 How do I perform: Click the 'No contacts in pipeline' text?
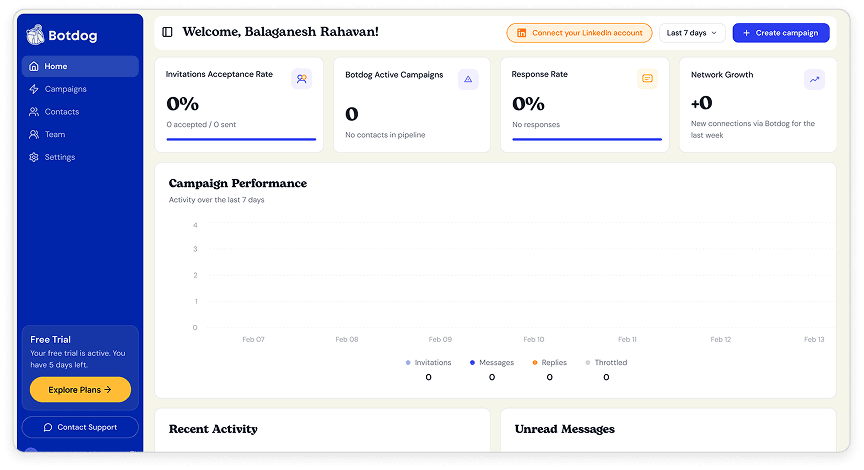pos(385,134)
